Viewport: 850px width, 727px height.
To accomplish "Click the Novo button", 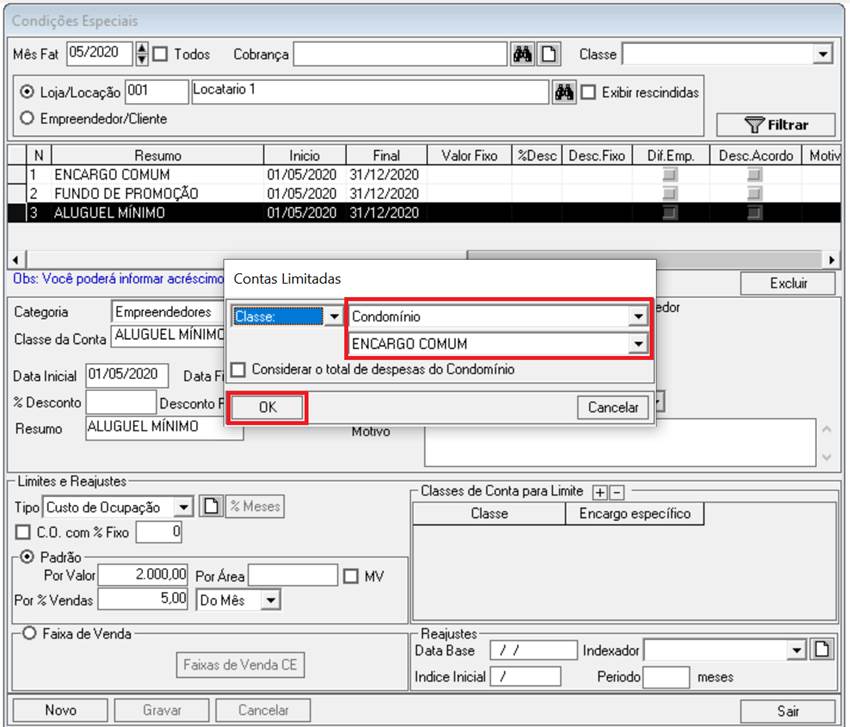I will 60,710.
